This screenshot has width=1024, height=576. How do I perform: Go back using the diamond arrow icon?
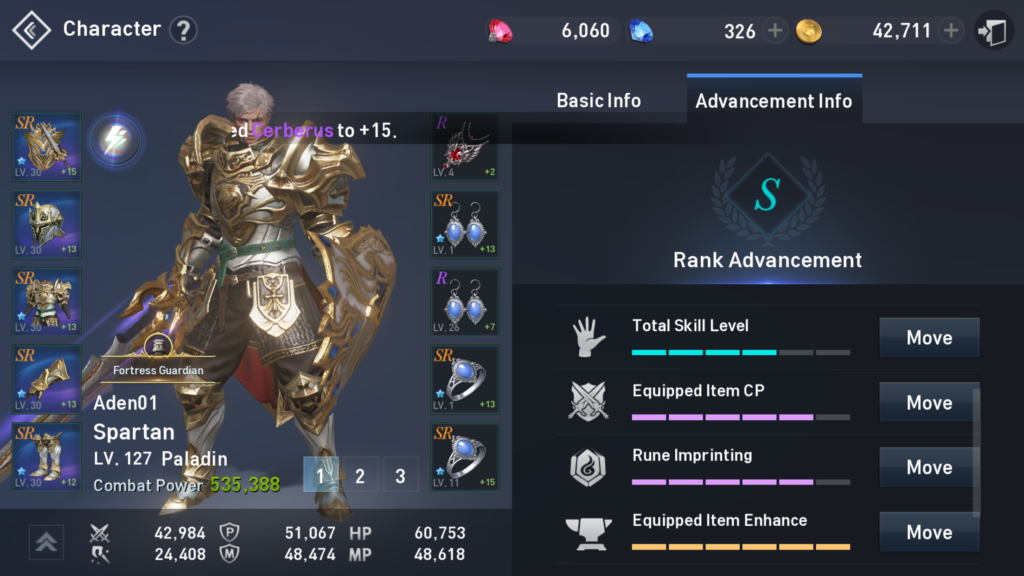tap(31, 30)
